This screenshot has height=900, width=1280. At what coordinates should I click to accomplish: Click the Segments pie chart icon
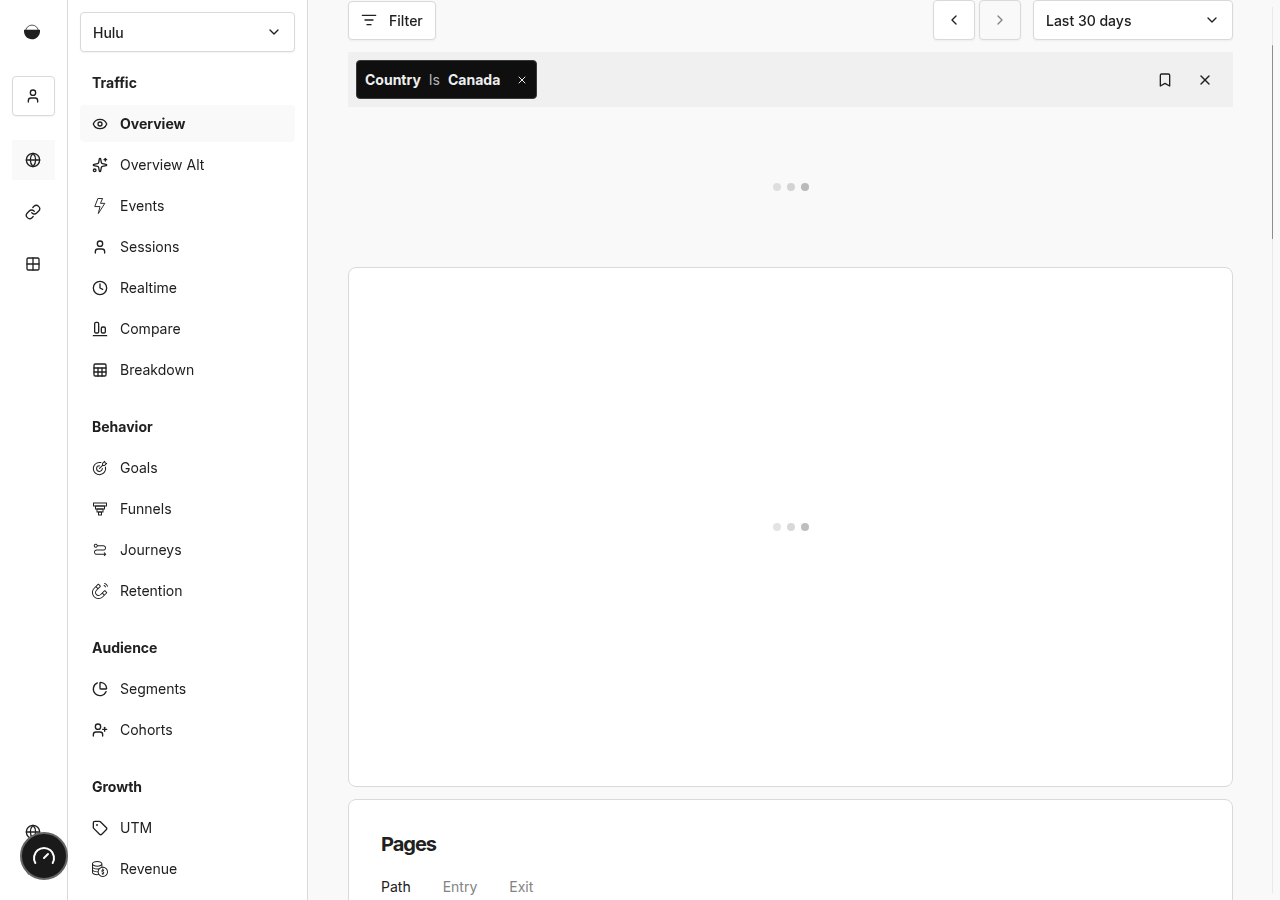coord(99,688)
